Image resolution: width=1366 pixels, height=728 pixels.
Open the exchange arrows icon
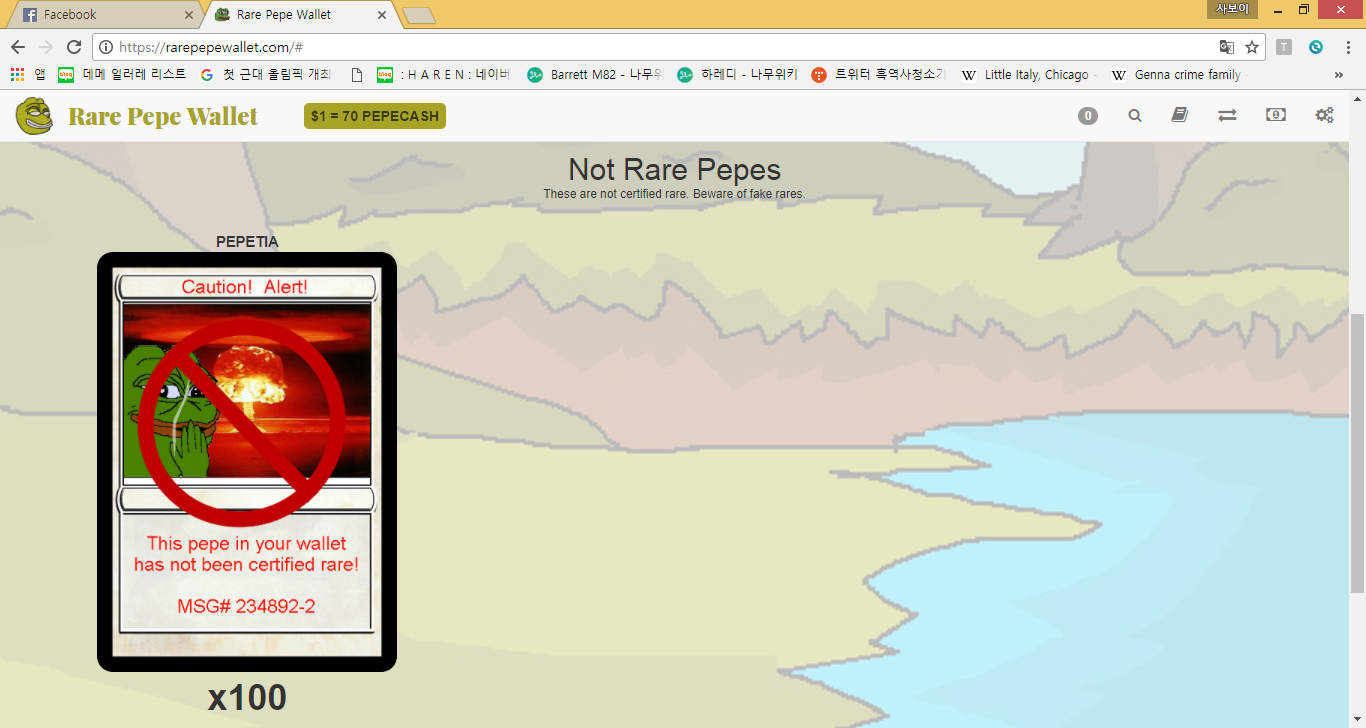(1227, 116)
